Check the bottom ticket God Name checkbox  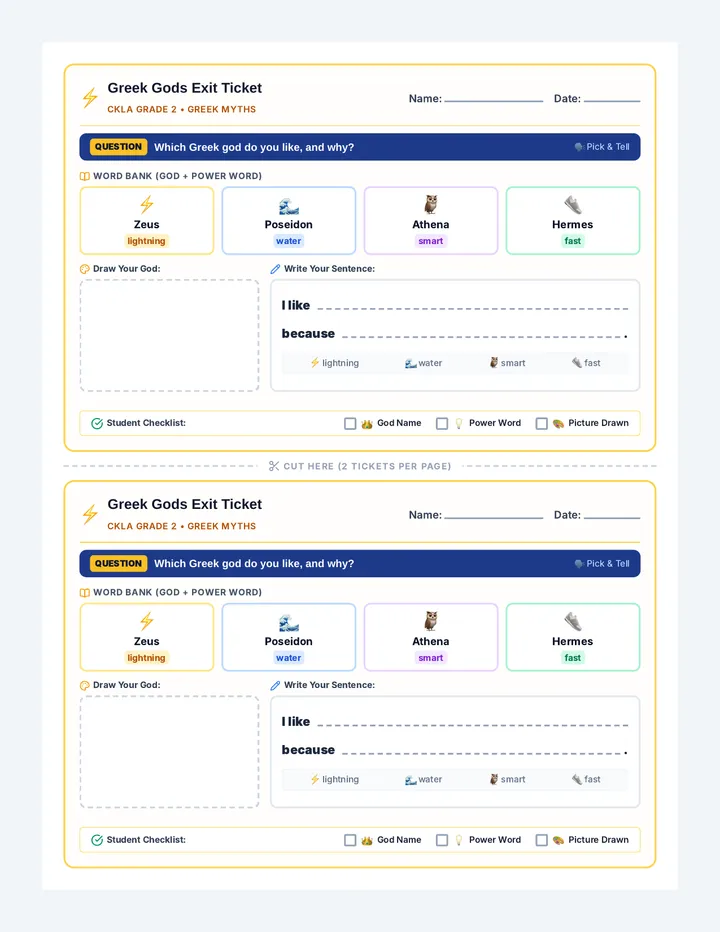[350, 840]
